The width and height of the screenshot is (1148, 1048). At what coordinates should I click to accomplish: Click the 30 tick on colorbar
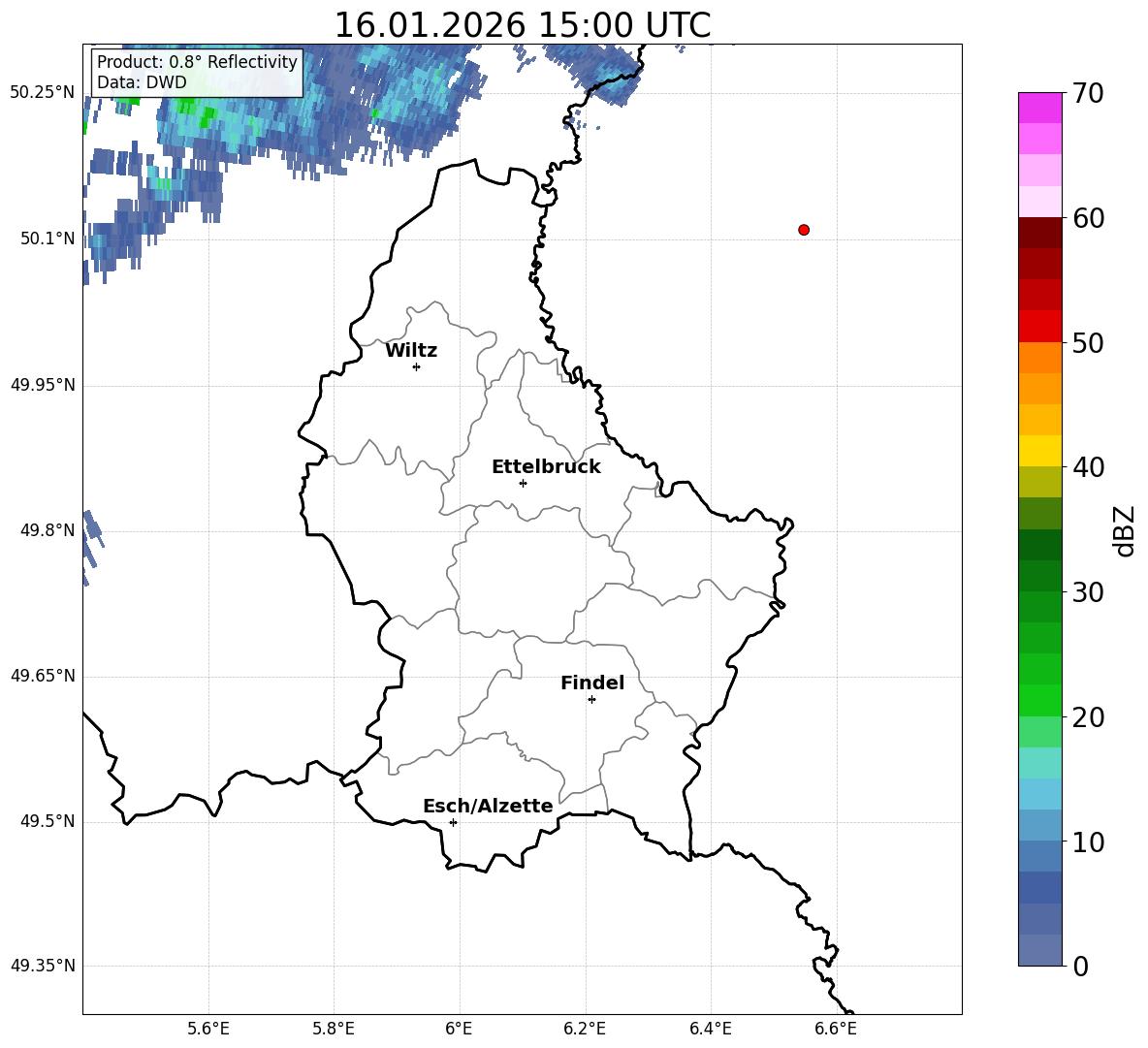[1088, 591]
